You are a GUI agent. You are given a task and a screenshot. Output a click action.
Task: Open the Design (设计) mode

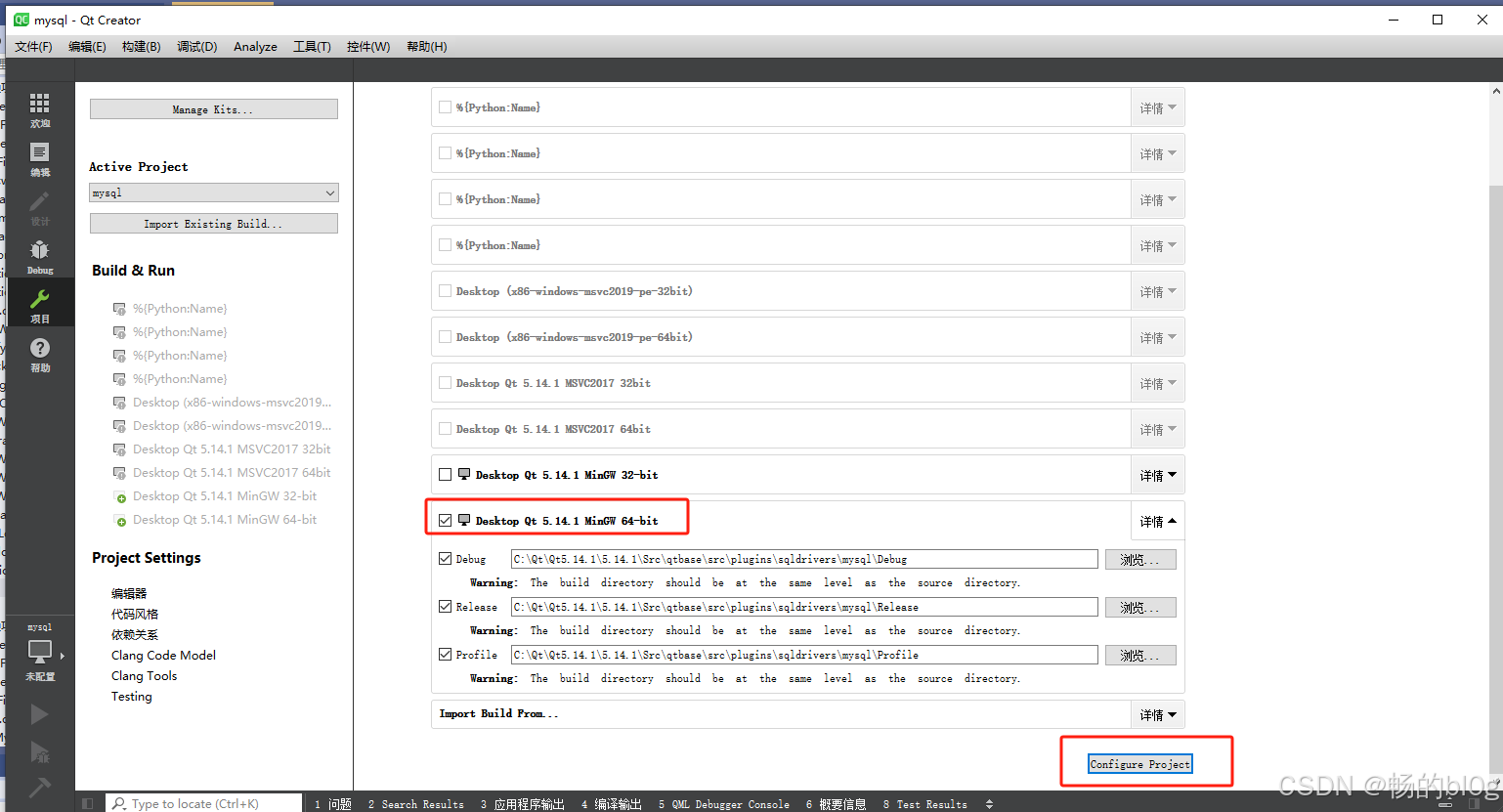click(x=40, y=207)
